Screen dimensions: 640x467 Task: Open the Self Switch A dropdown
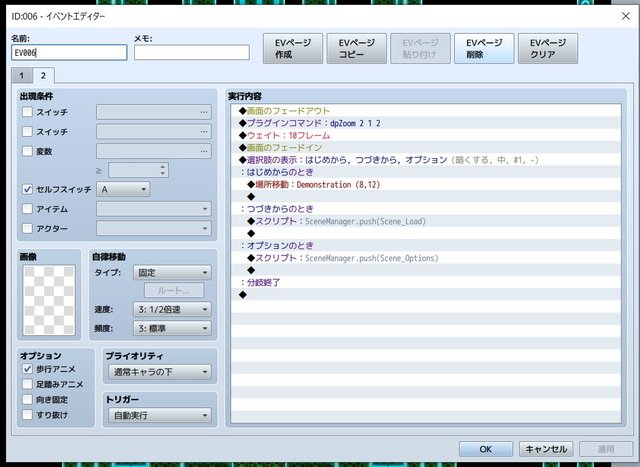[123, 189]
